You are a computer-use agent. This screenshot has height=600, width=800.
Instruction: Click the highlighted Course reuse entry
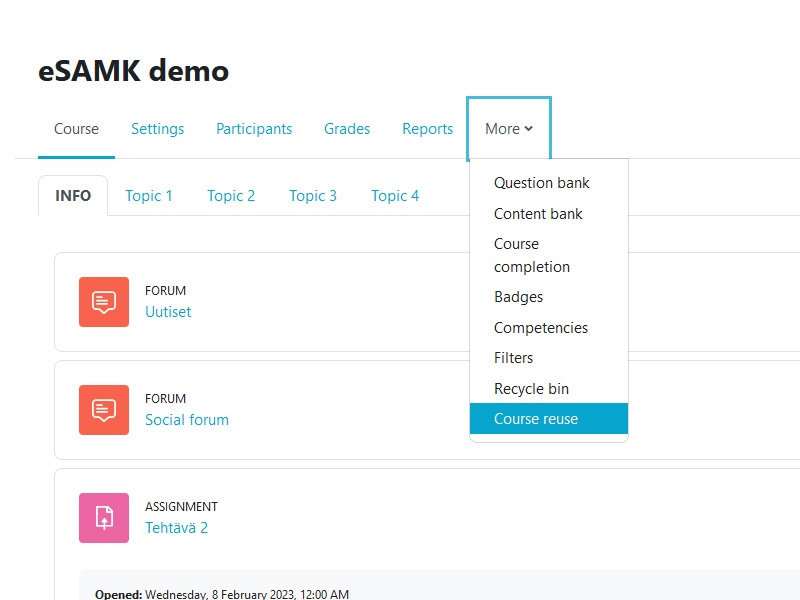548,419
